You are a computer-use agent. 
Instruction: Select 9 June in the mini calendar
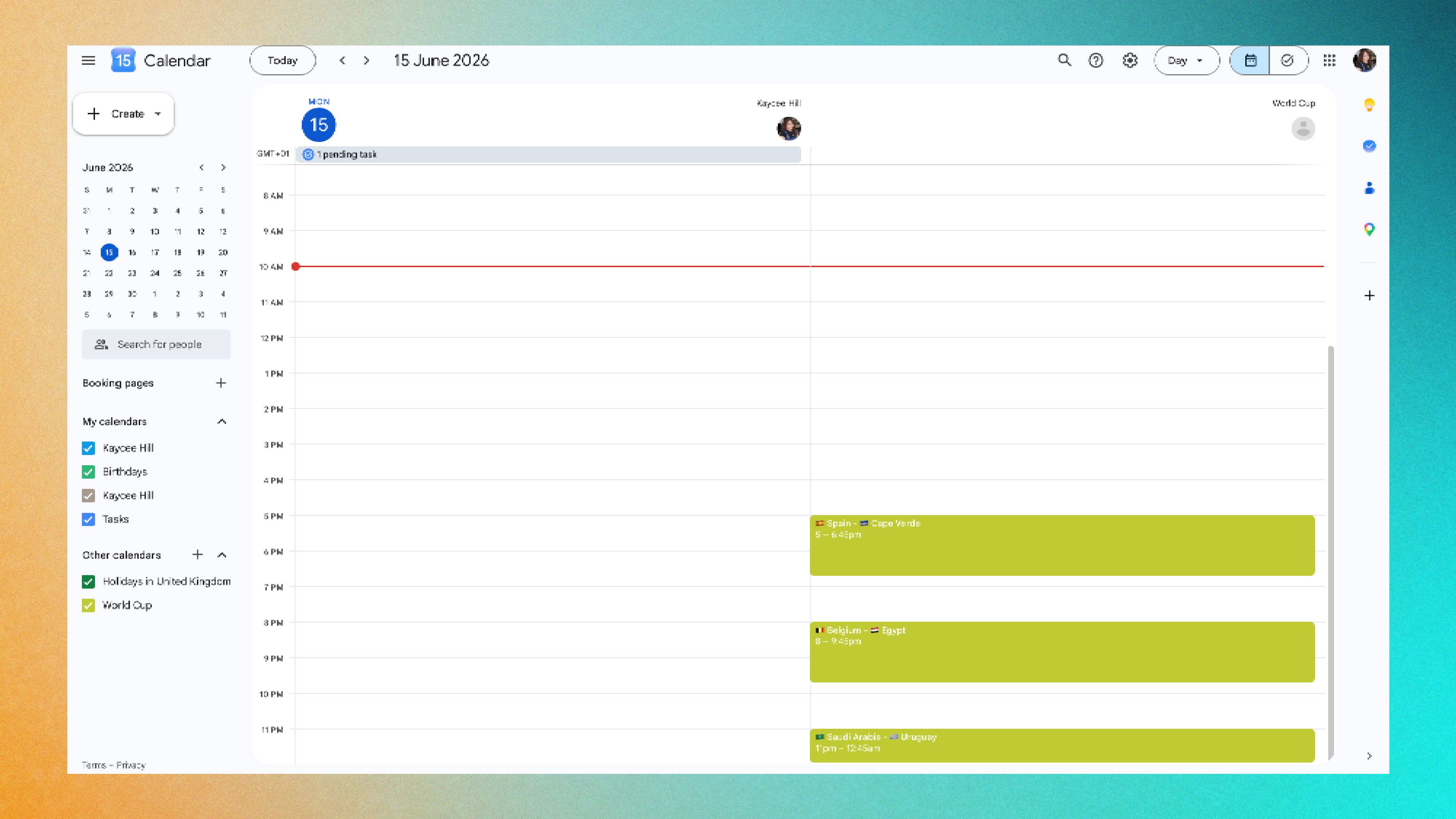tap(132, 231)
